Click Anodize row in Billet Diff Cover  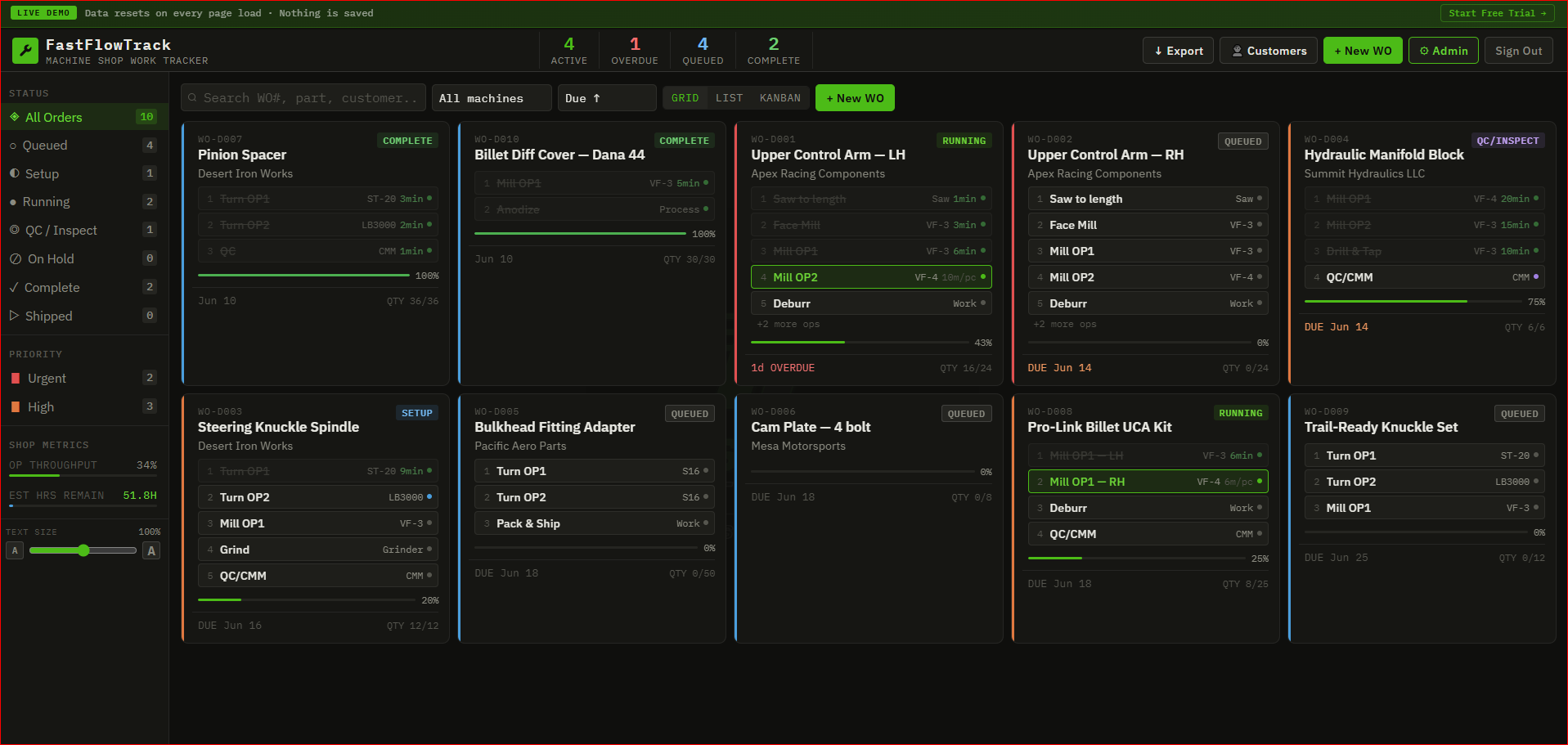(x=595, y=209)
